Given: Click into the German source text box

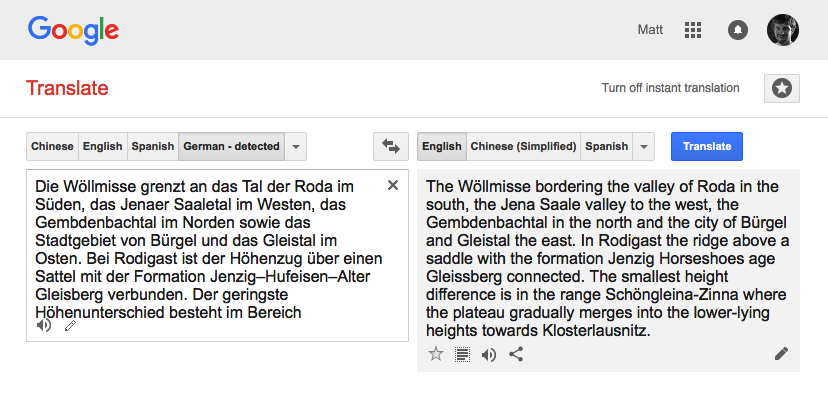Looking at the screenshot, I should pos(217,255).
